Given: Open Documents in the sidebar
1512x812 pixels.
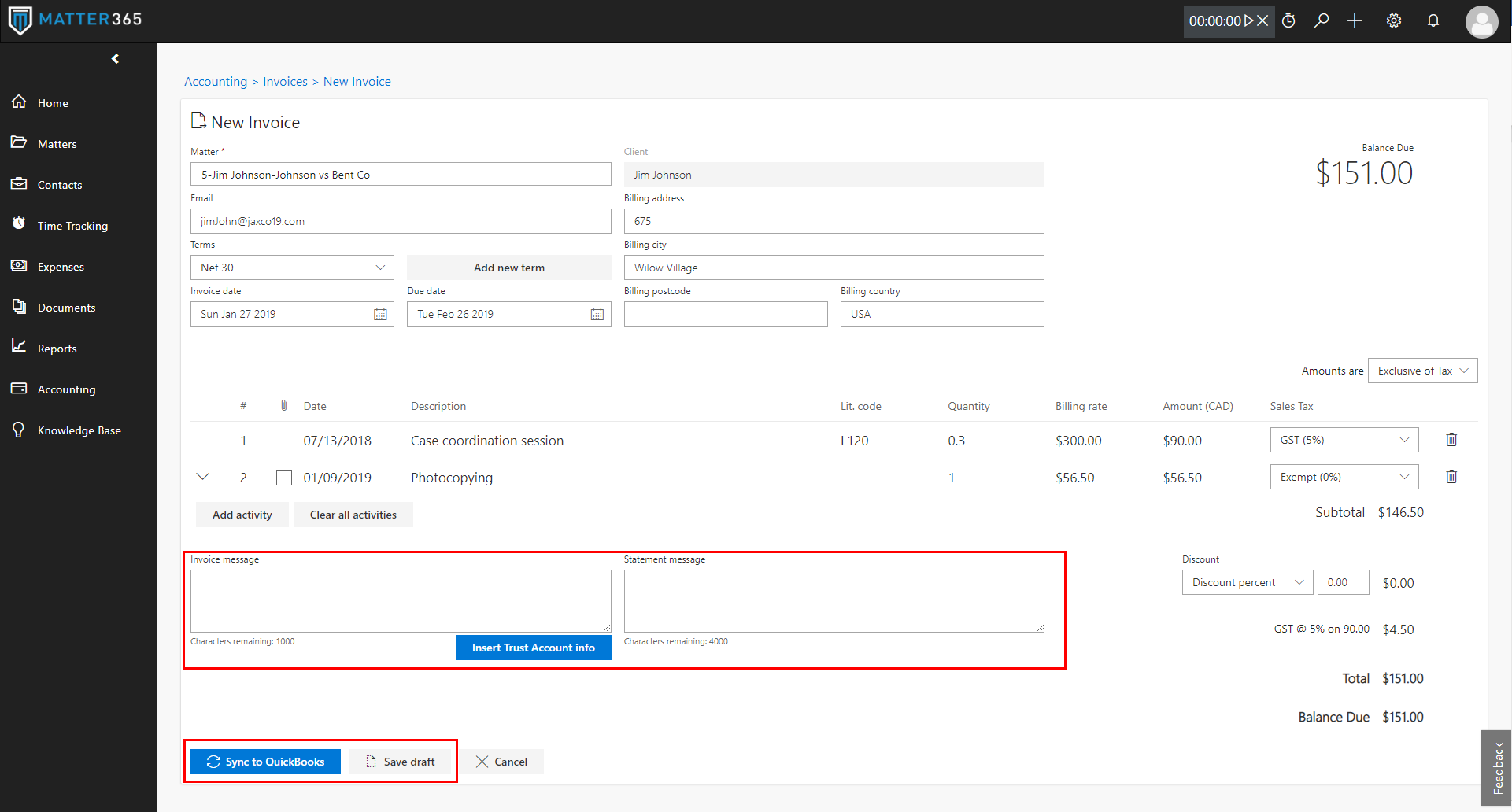Looking at the screenshot, I should (x=66, y=308).
